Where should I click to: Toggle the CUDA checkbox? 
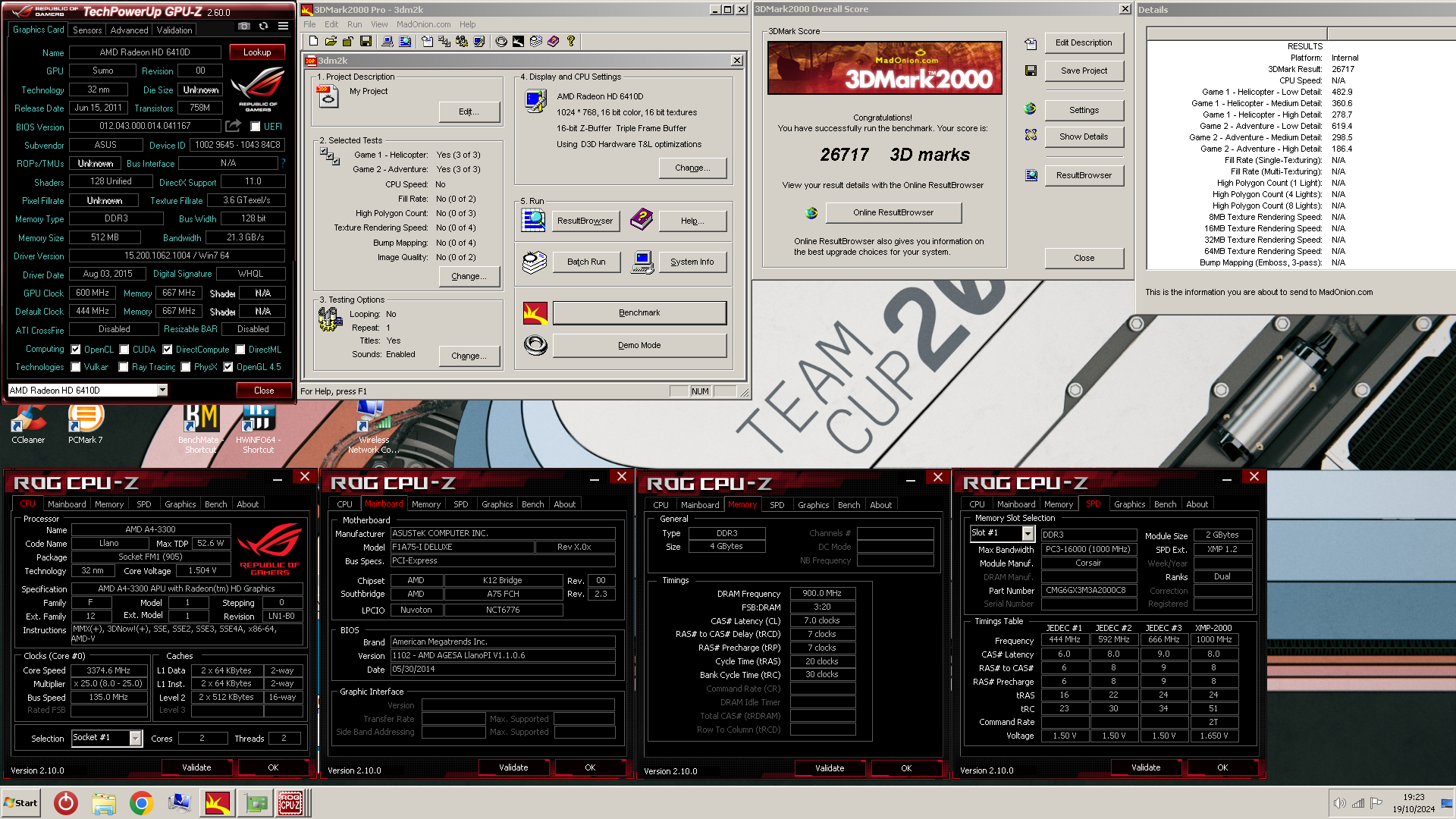(124, 350)
